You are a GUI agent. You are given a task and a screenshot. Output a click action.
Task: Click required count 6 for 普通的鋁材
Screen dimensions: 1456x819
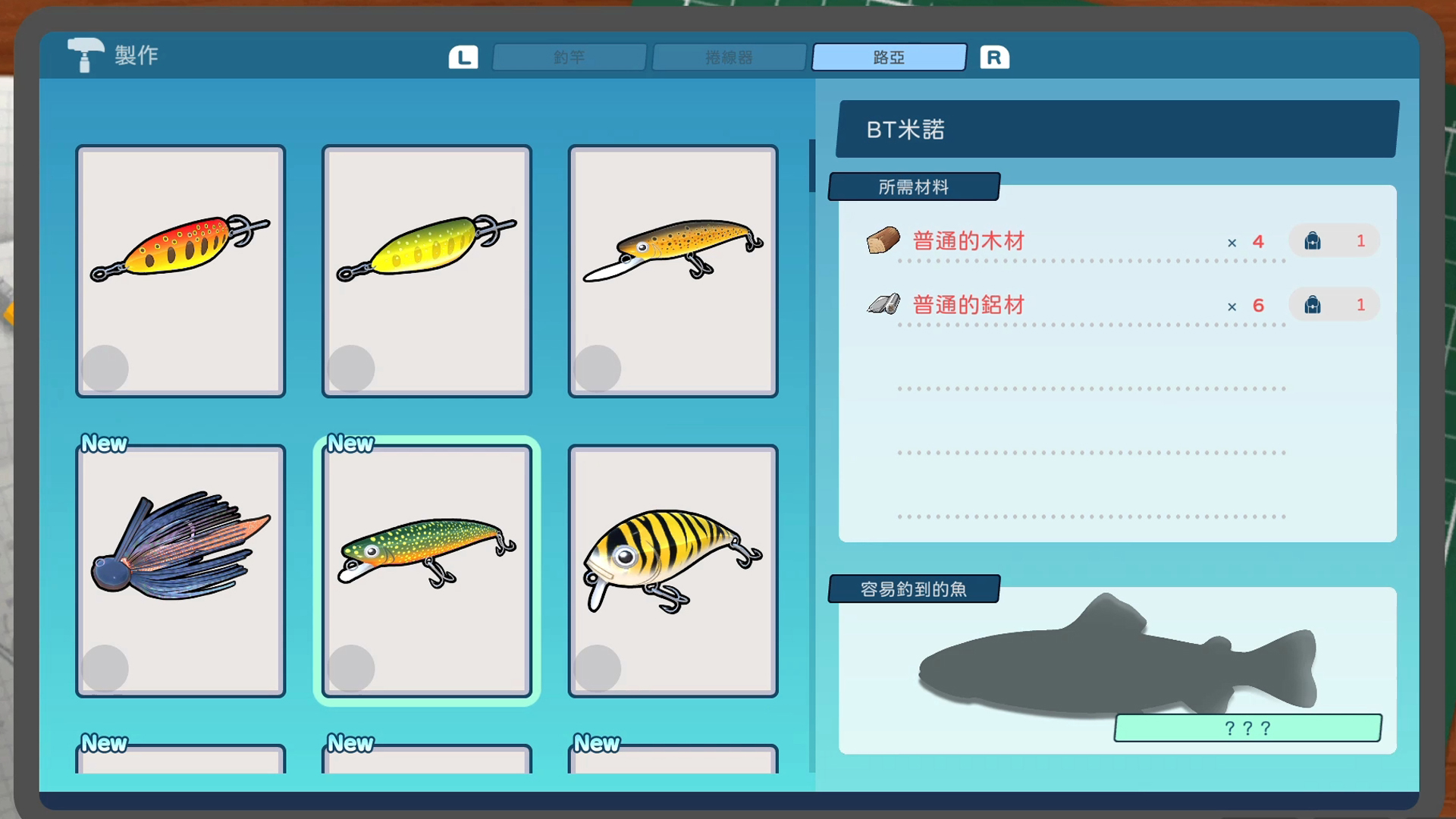1258,306
